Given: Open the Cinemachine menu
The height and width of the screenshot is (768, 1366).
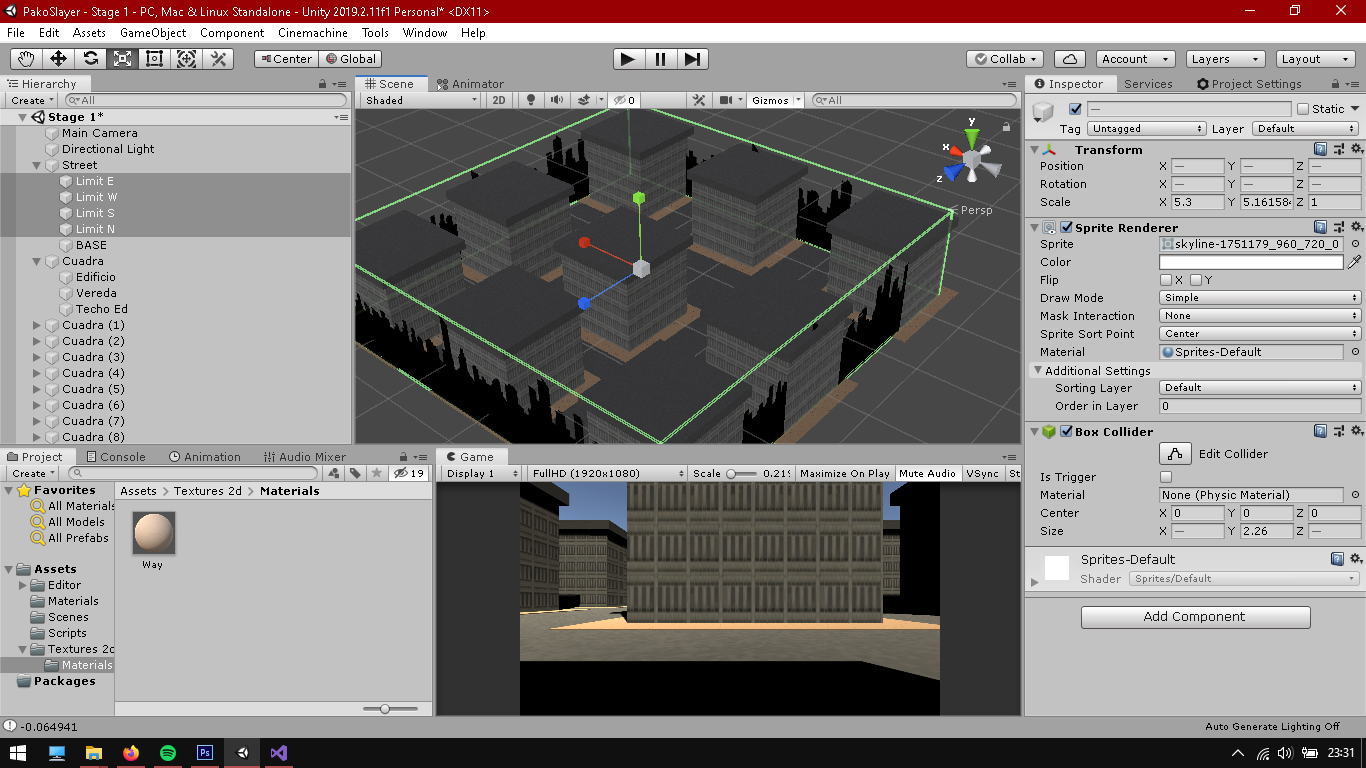Looking at the screenshot, I should click(x=313, y=32).
